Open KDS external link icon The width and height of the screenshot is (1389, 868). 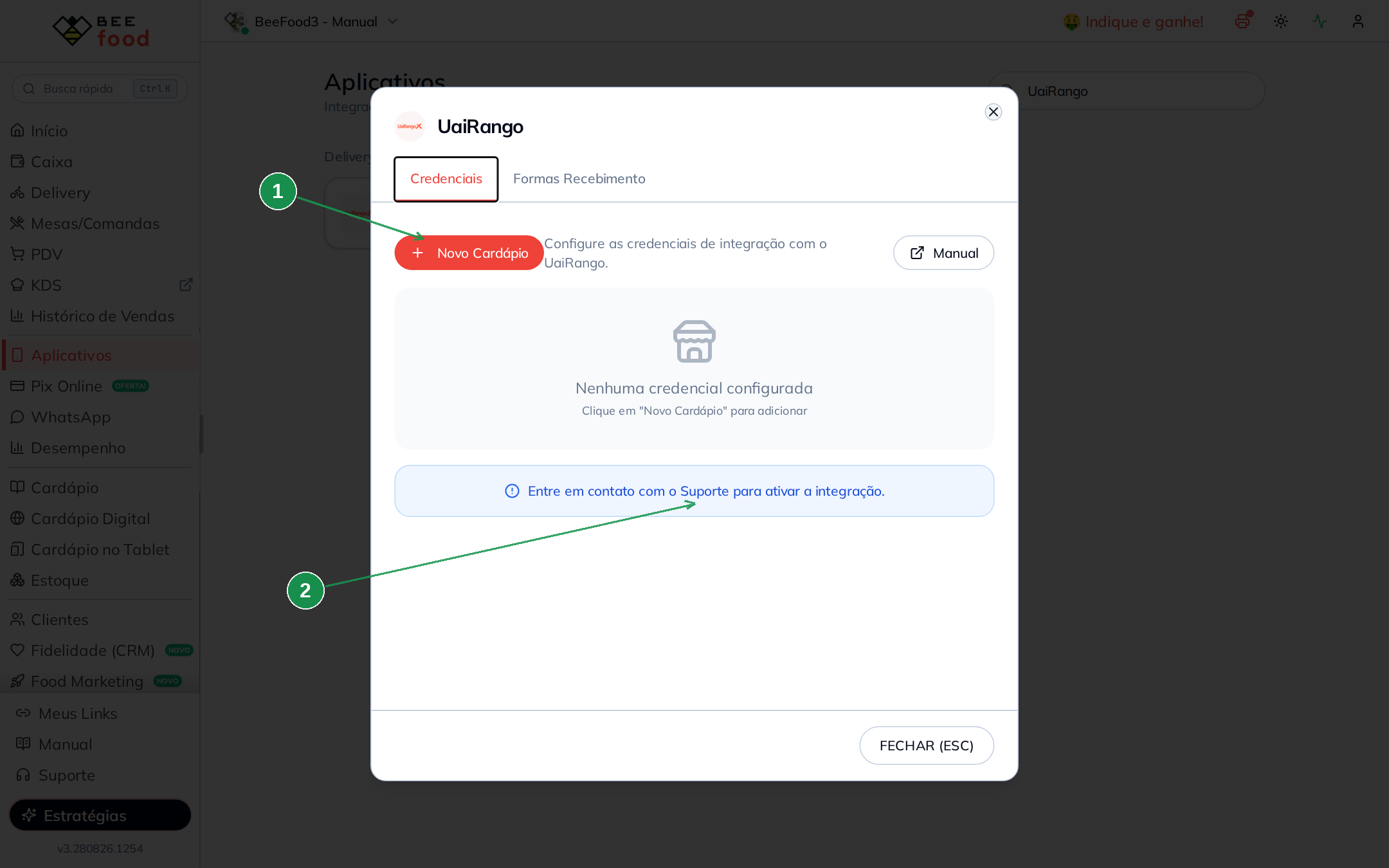pyautogui.click(x=186, y=284)
